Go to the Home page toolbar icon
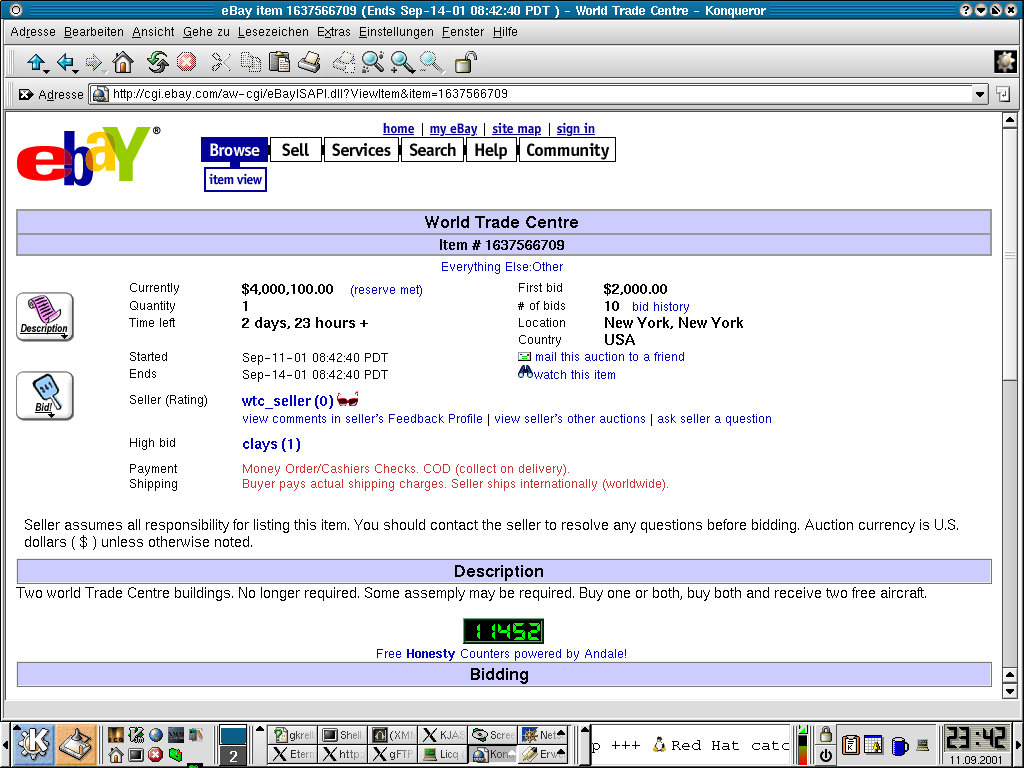Image resolution: width=1024 pixels, height=768 pixels. 123,63
